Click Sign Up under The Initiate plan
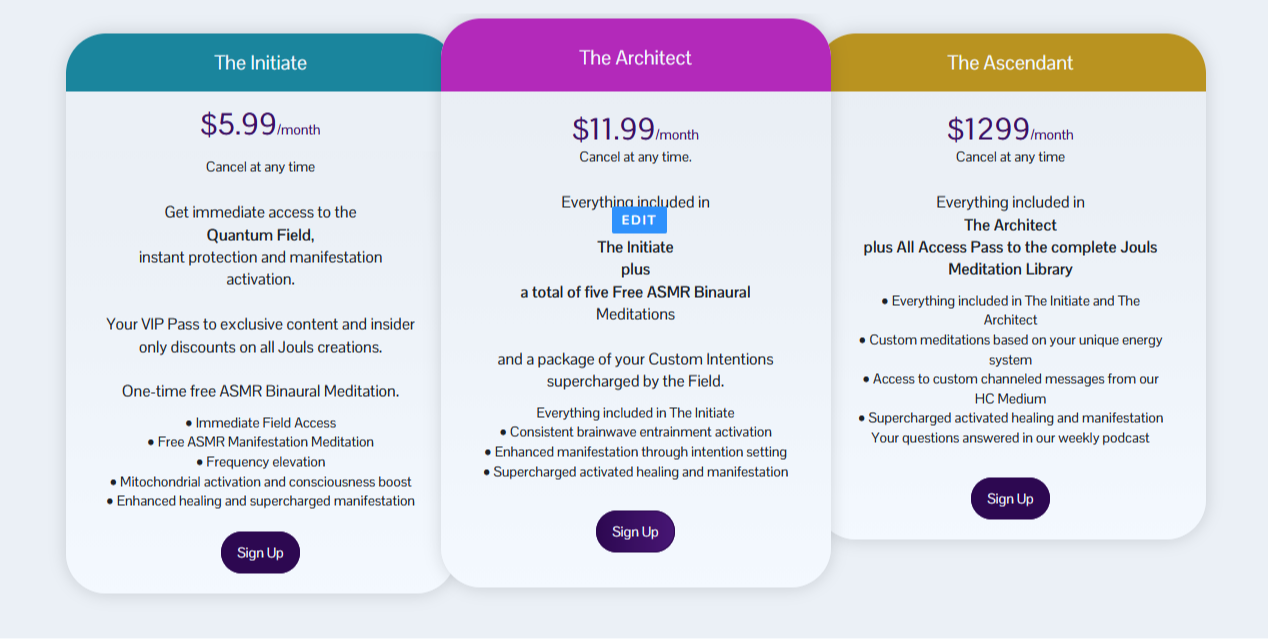This screenshot has height=639, width=1268. click(260, 552)
